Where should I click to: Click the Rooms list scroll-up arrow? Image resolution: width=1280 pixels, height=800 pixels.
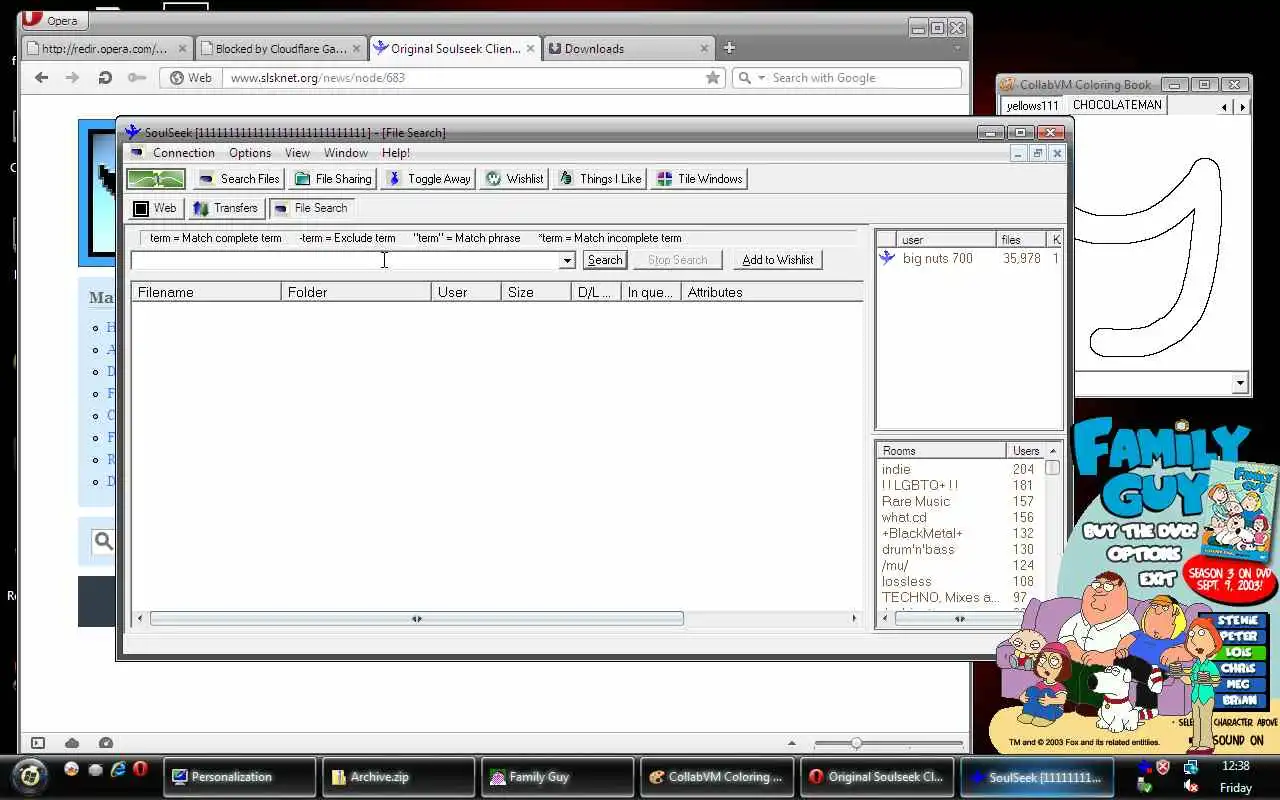pyautogui.click(x=1052, y=451)
